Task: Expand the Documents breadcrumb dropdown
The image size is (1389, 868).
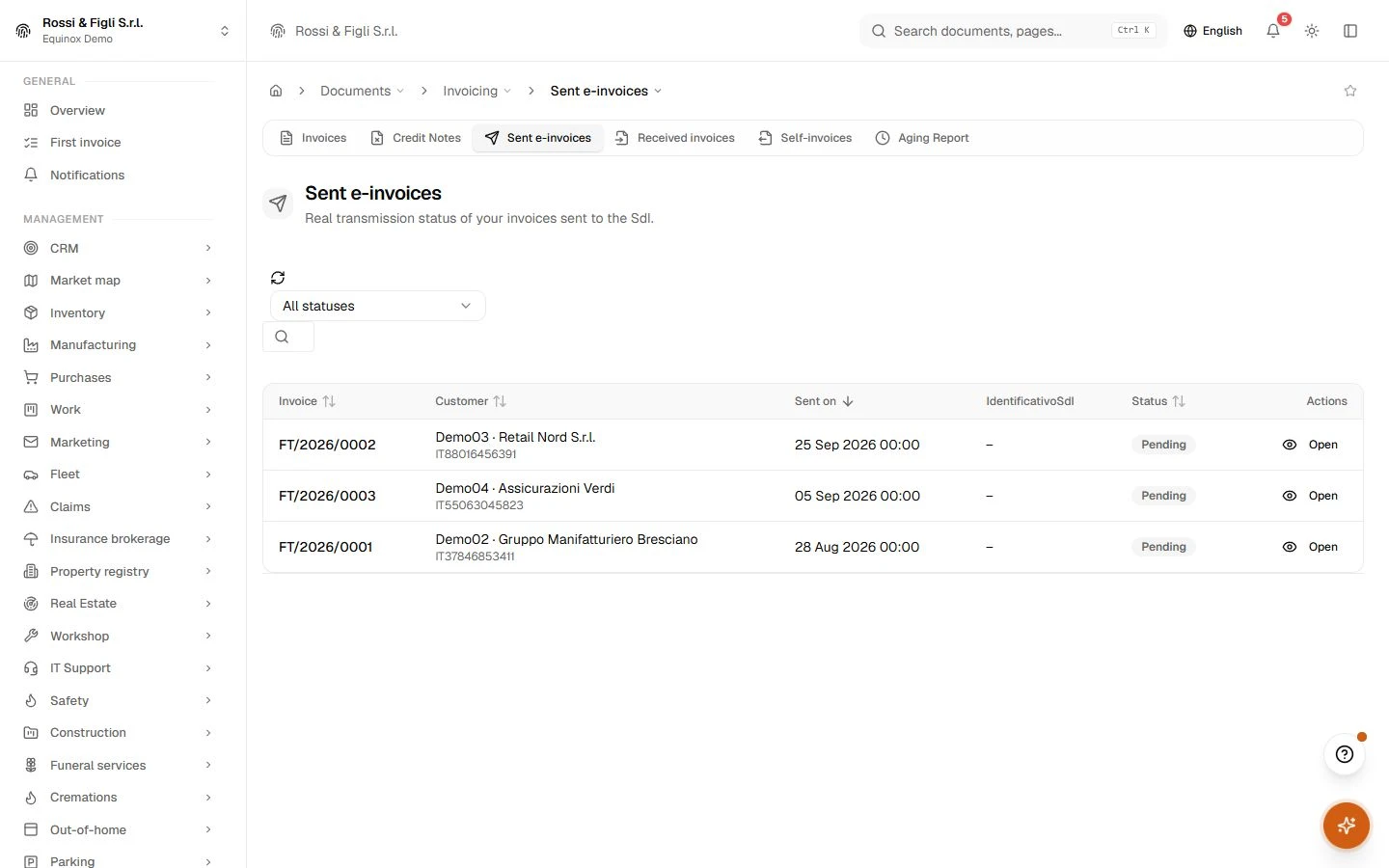Action: pos(362,91)
